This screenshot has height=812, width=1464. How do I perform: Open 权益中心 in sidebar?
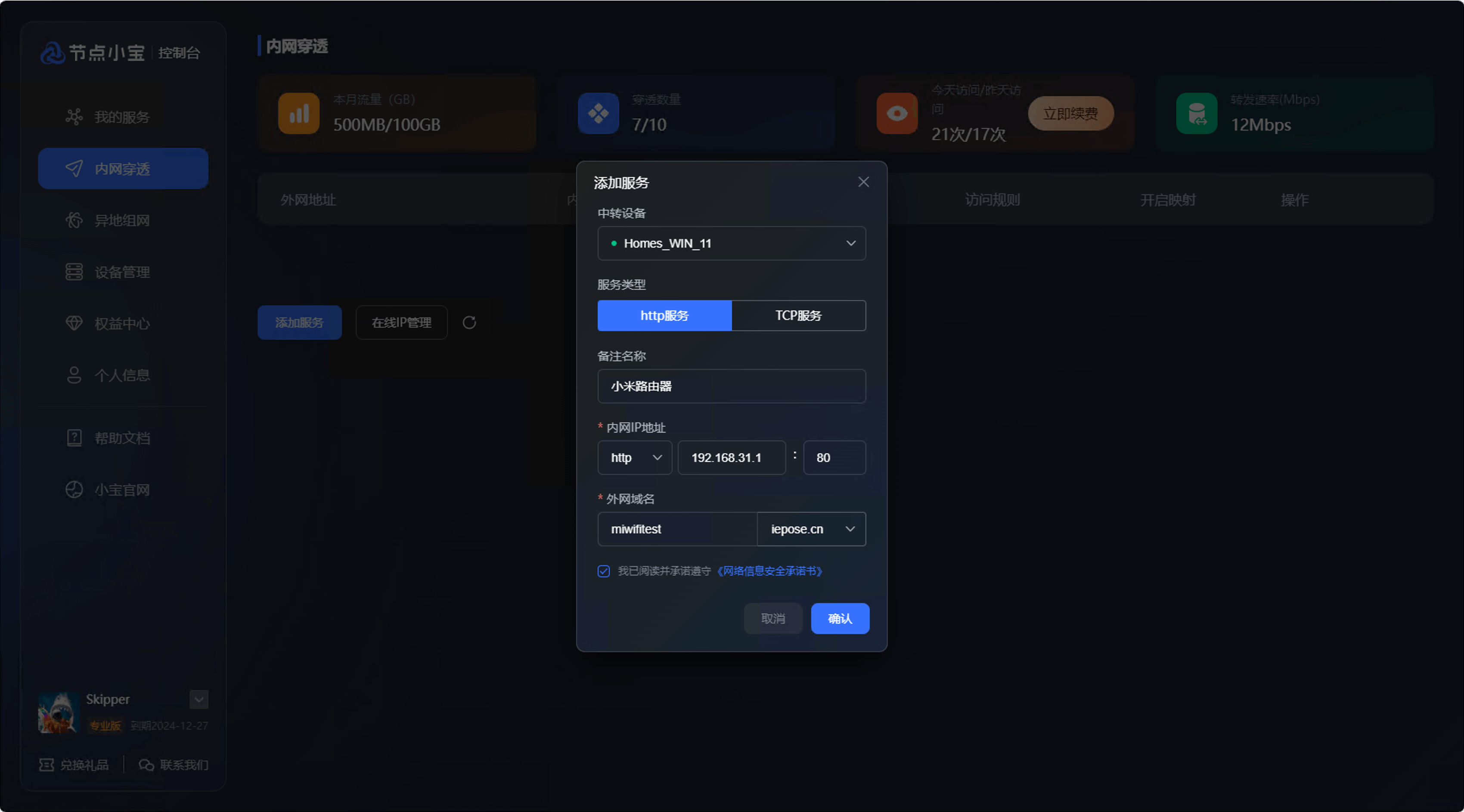coord(123,324)
